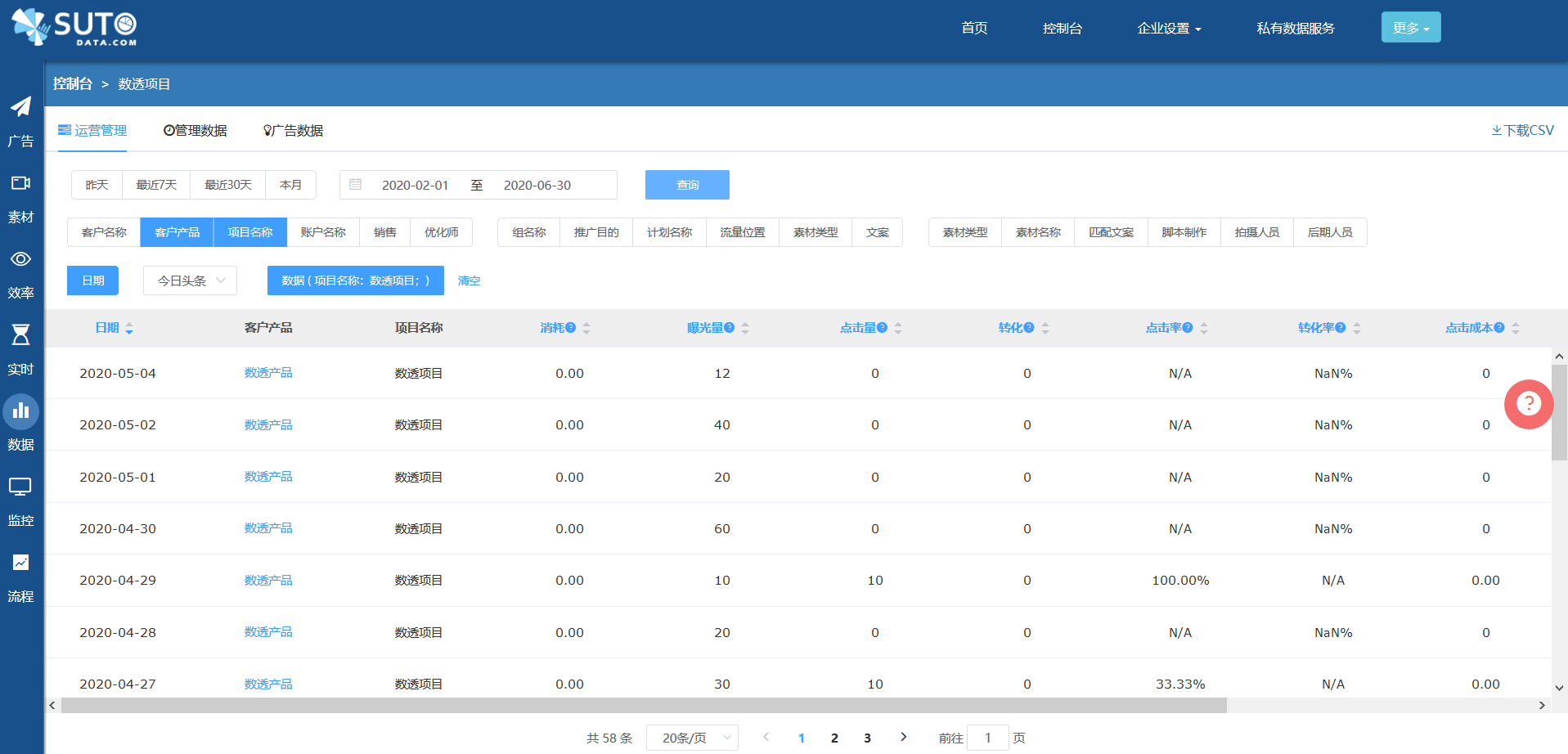Switch to 运营管理 tab

pos(92,130)
